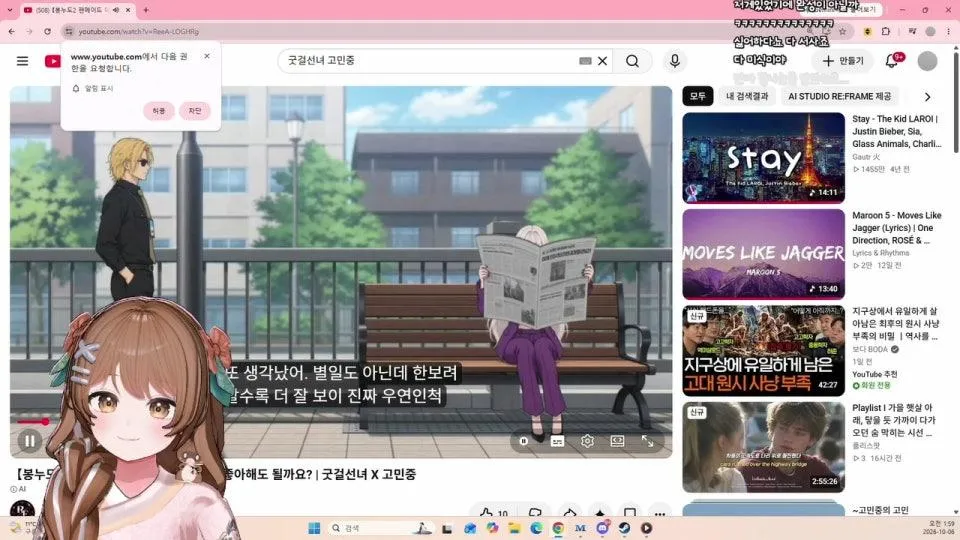This screenshot has width=960, height=540.
Task: Click the video progress bar scrubber
Action: point(45,421)
